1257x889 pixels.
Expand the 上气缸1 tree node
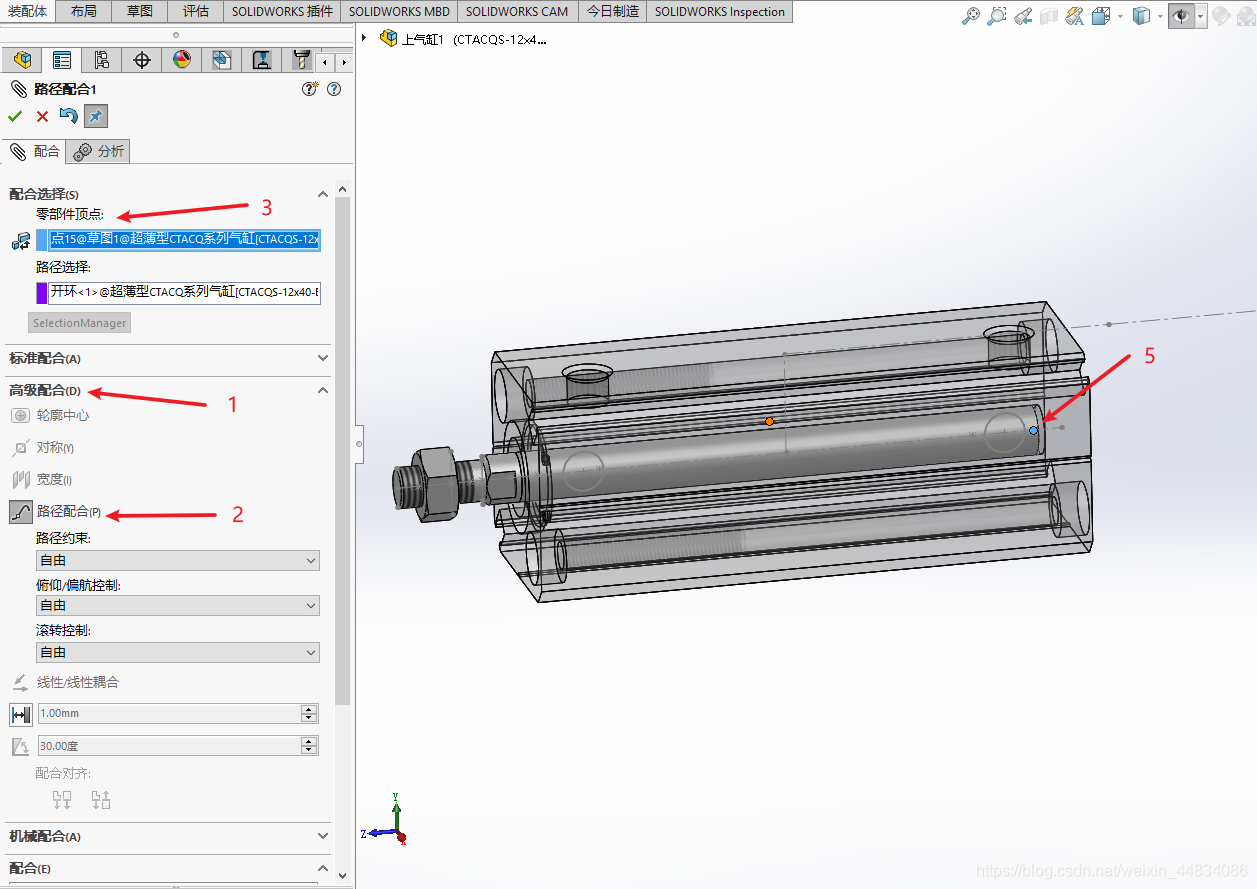[364, 39]
